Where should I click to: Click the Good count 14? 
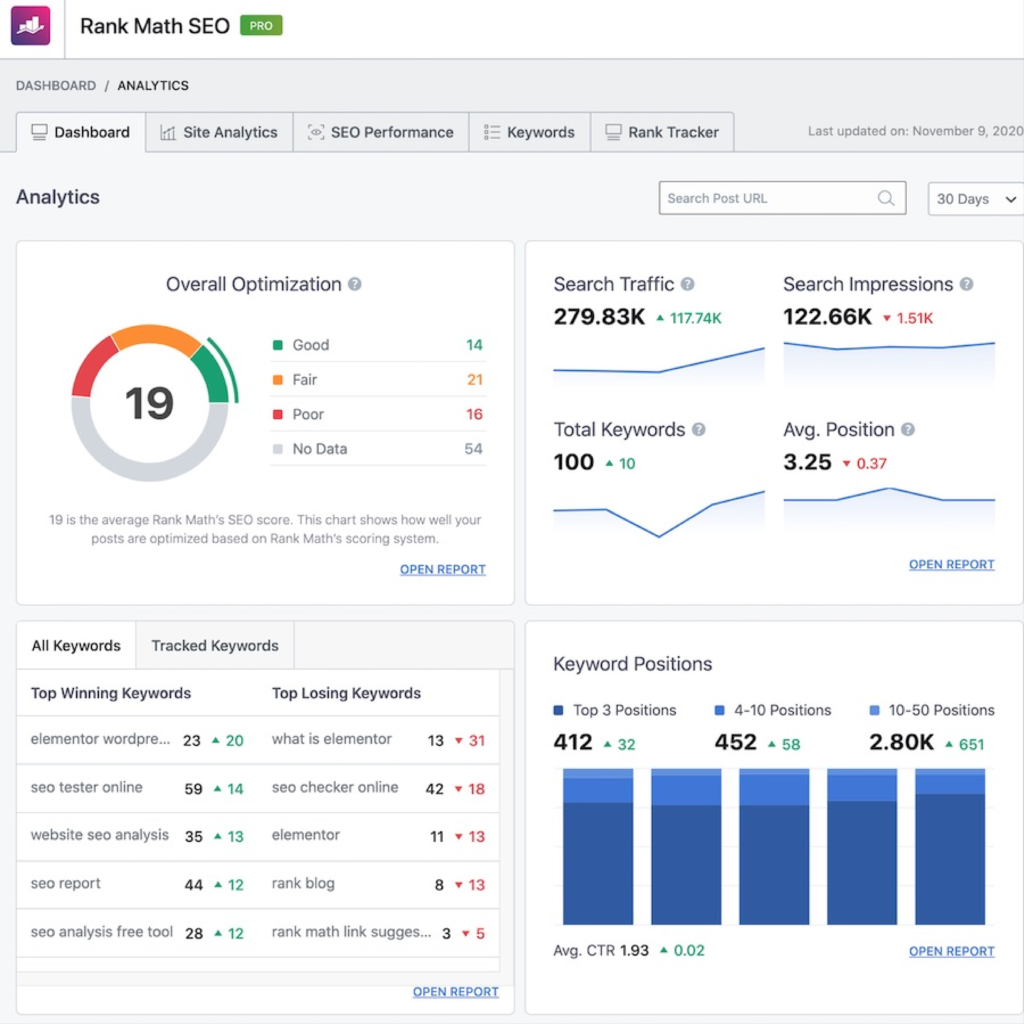474,345
